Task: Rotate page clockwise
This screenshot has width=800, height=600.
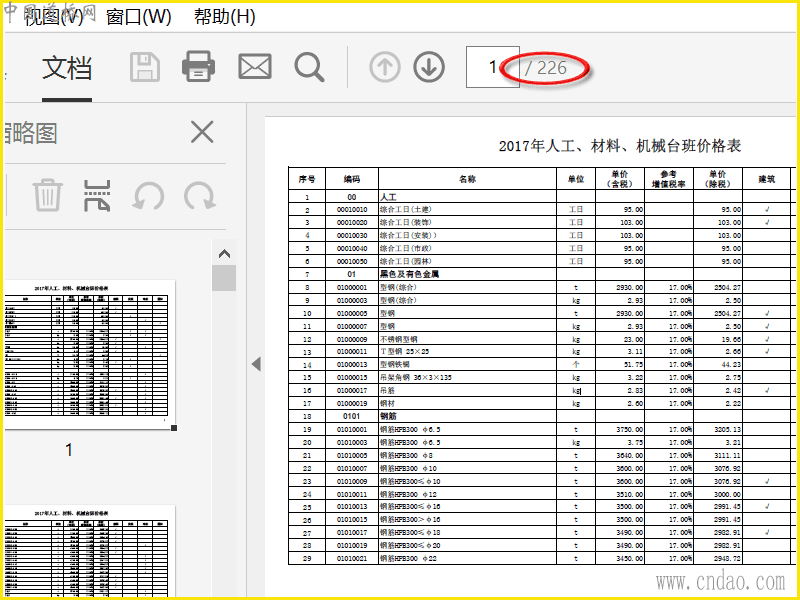Action: [199, 196]
